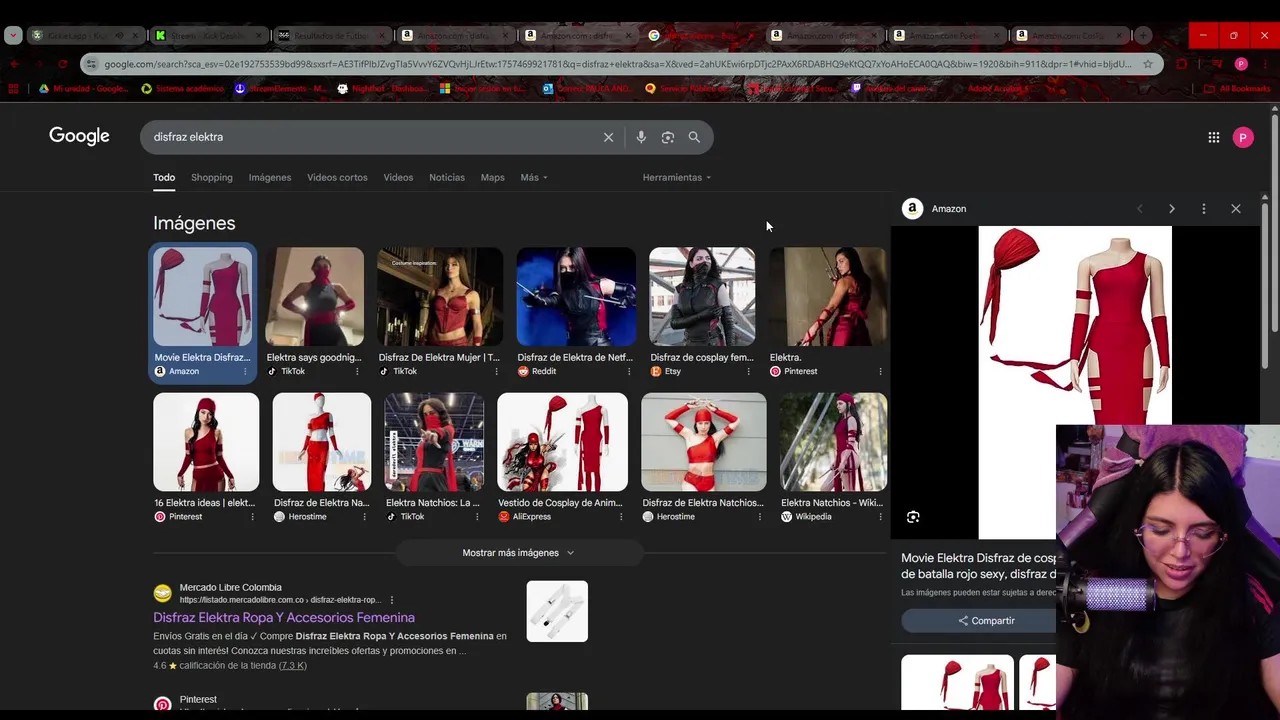Open 'Disfraz De Elektra Mujer' TikTok thumbnail
The image size is (1280, 720).
pyautogui.click(x=440, y=297)
